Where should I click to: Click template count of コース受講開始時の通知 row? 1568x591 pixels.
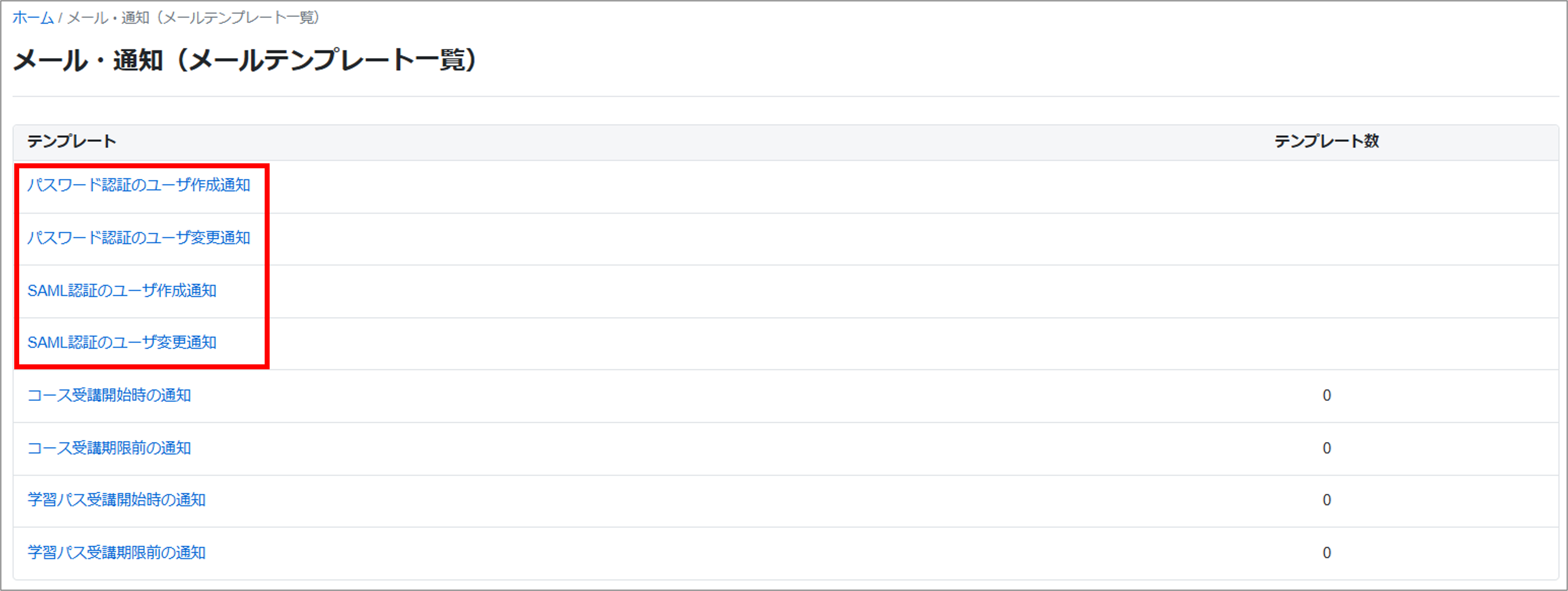point(1326,396)
